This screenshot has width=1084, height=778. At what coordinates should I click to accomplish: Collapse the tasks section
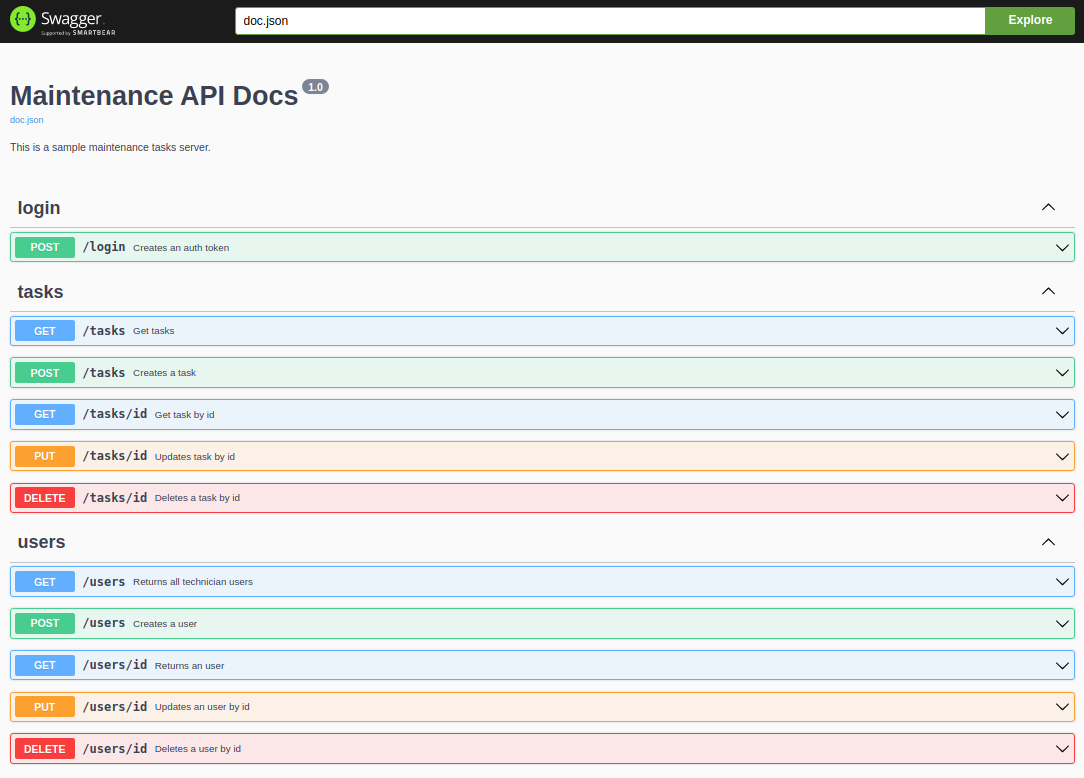pyautogui.click(x=1048, y=291)
